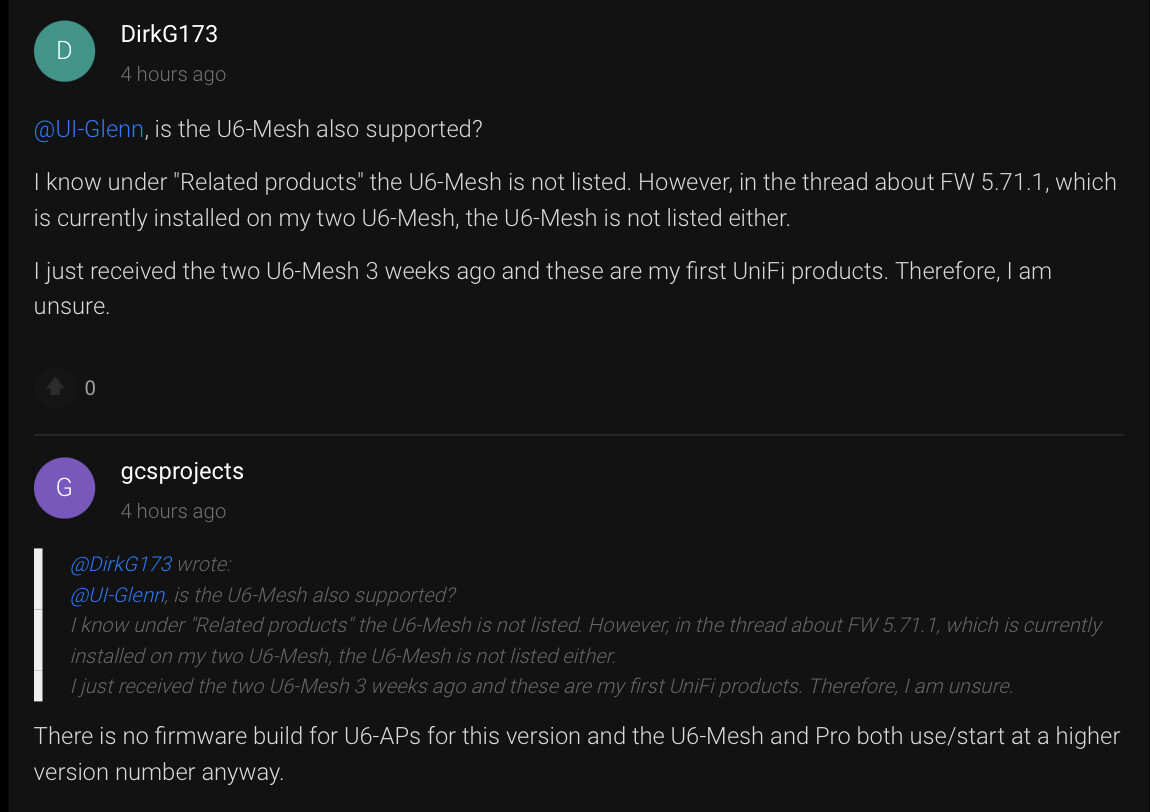
Task: Open the DirkG173 username in the post header
Action: point(169,34)
